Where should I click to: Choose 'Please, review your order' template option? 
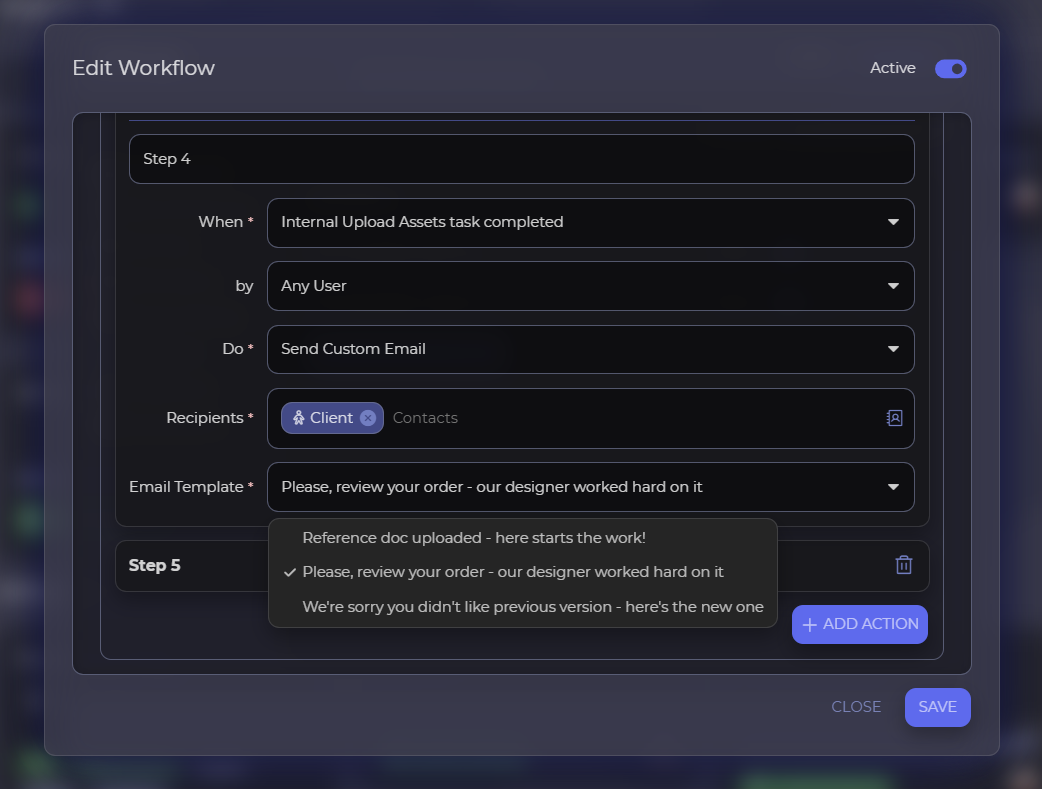coord(513,572)
